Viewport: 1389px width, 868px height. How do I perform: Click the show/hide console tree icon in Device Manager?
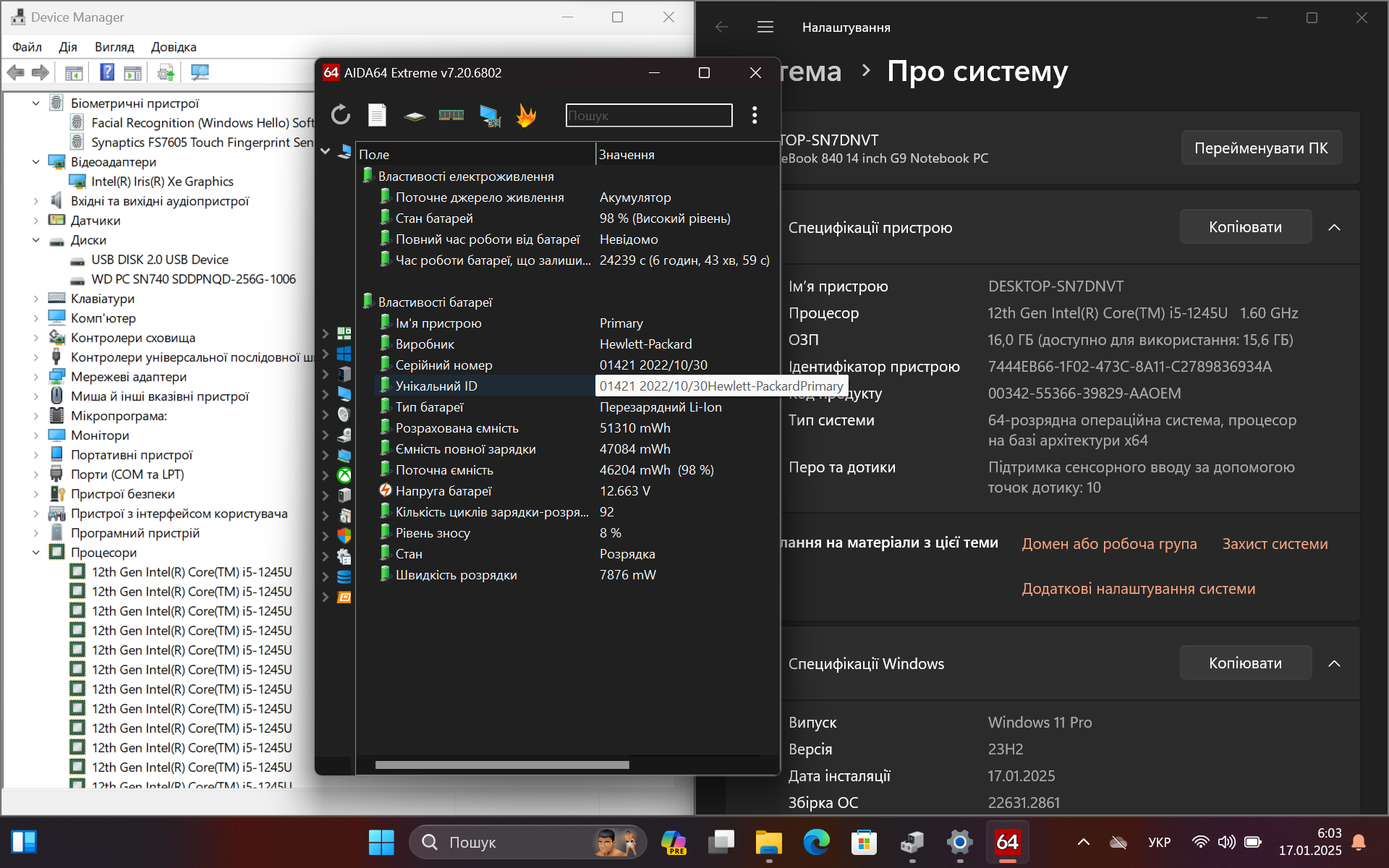coord(74,72)
